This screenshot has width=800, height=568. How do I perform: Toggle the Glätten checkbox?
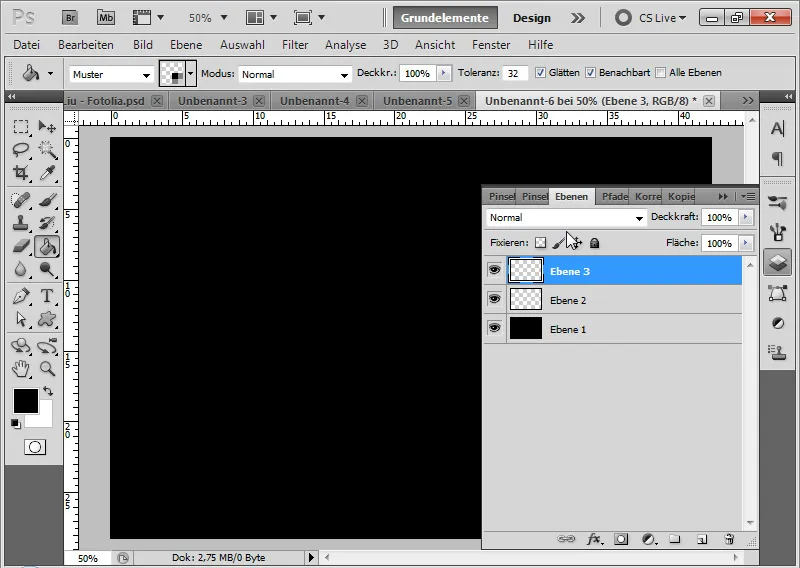[540, 72]
